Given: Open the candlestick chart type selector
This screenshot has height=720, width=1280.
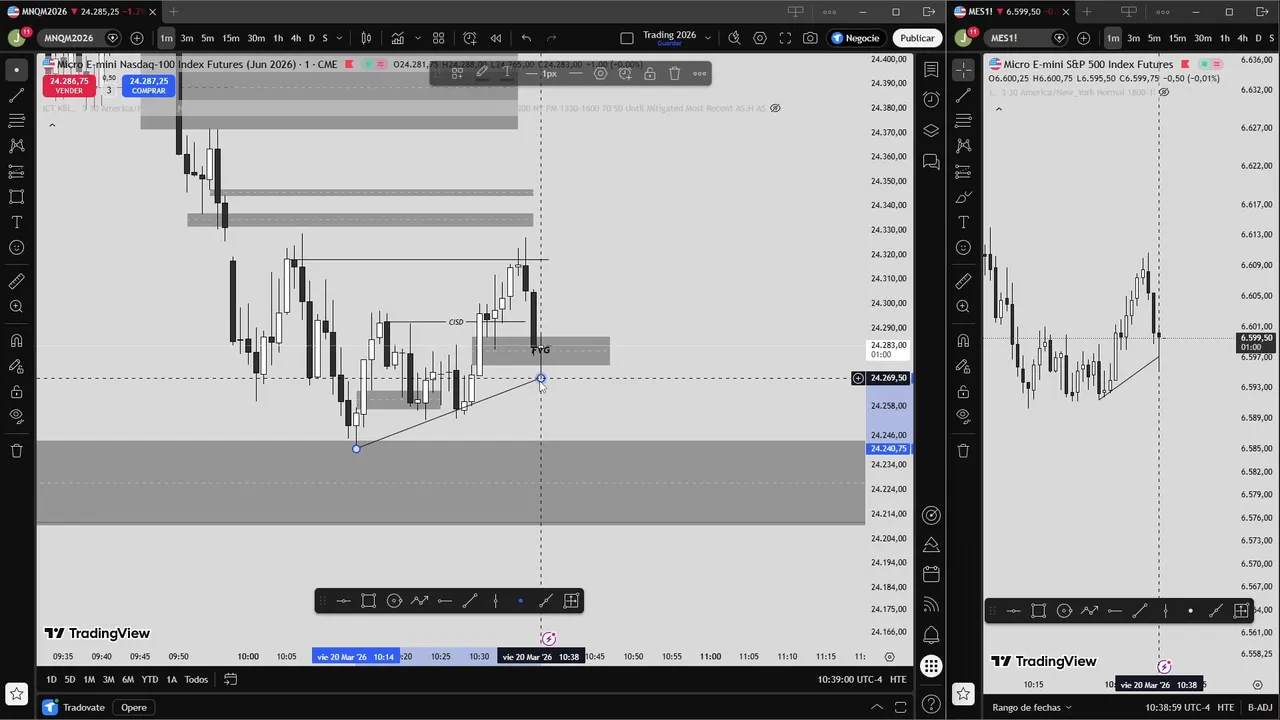Looking at the screenshot, I should tap(366, 38).
